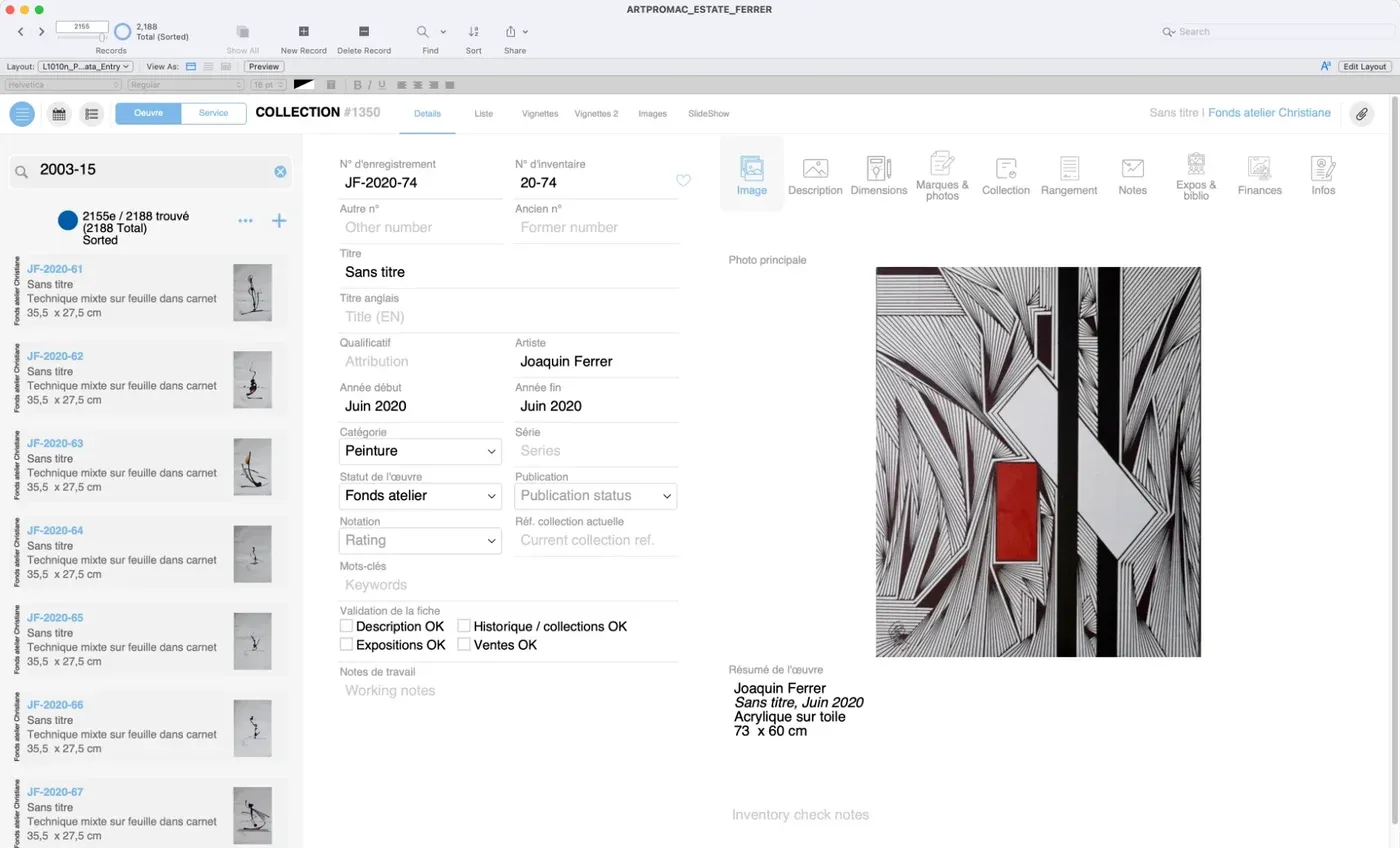Click the main artwork photo
The height and width of the screenshot is (848, 1400).
pyautogui.click(x=1038, y=462)
